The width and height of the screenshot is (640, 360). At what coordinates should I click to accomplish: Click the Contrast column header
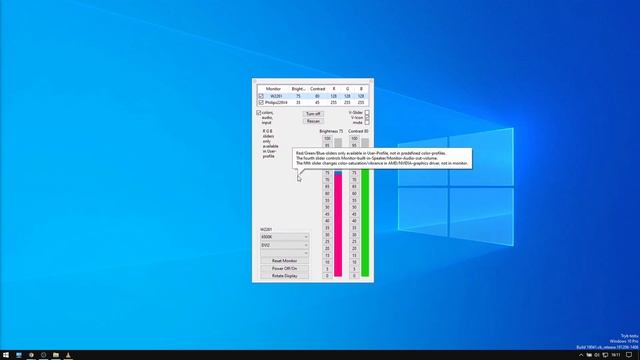pyautogui.click(x=317, y=89)
